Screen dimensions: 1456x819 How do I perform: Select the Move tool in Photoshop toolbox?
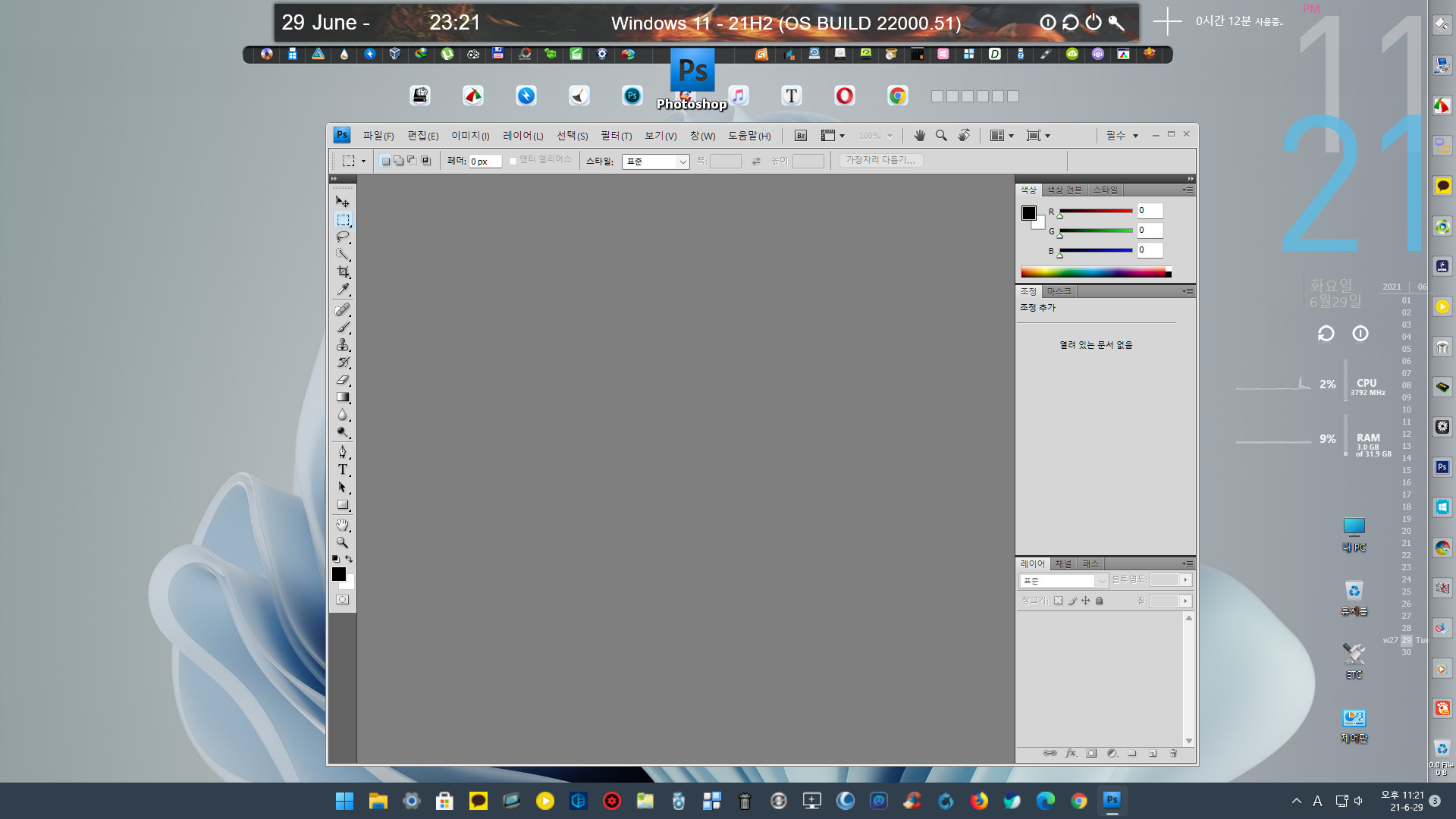343,201
